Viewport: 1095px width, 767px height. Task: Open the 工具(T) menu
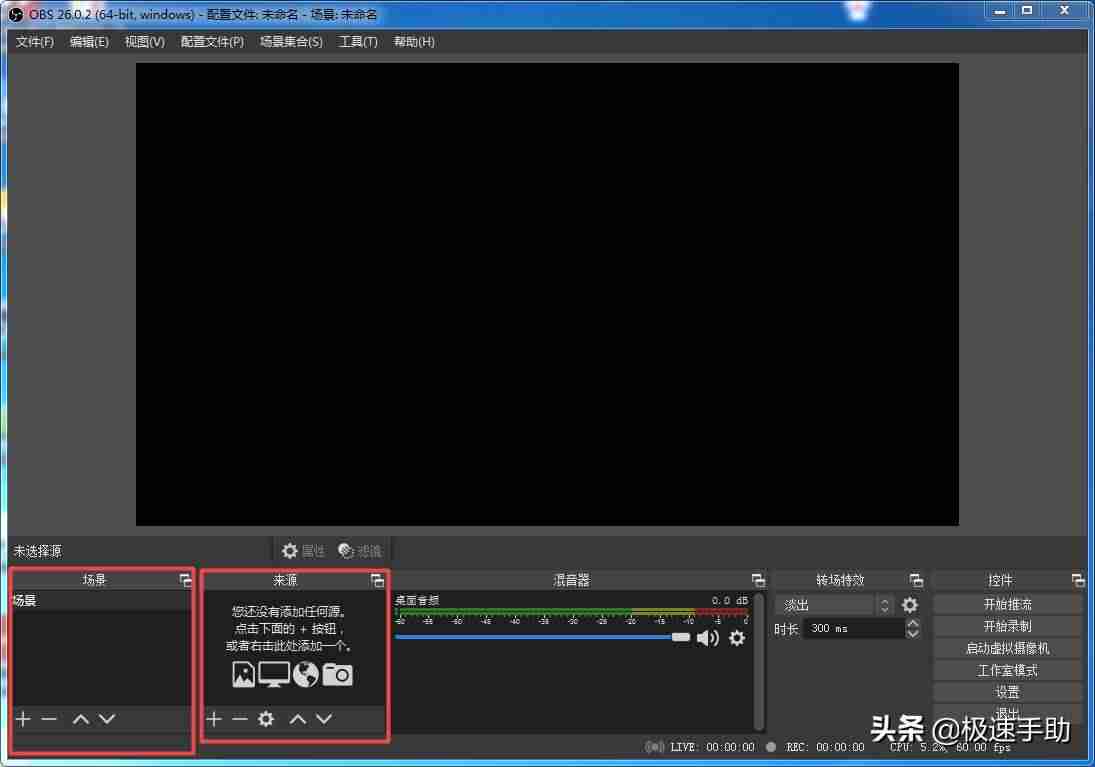[x=358, y=42]
